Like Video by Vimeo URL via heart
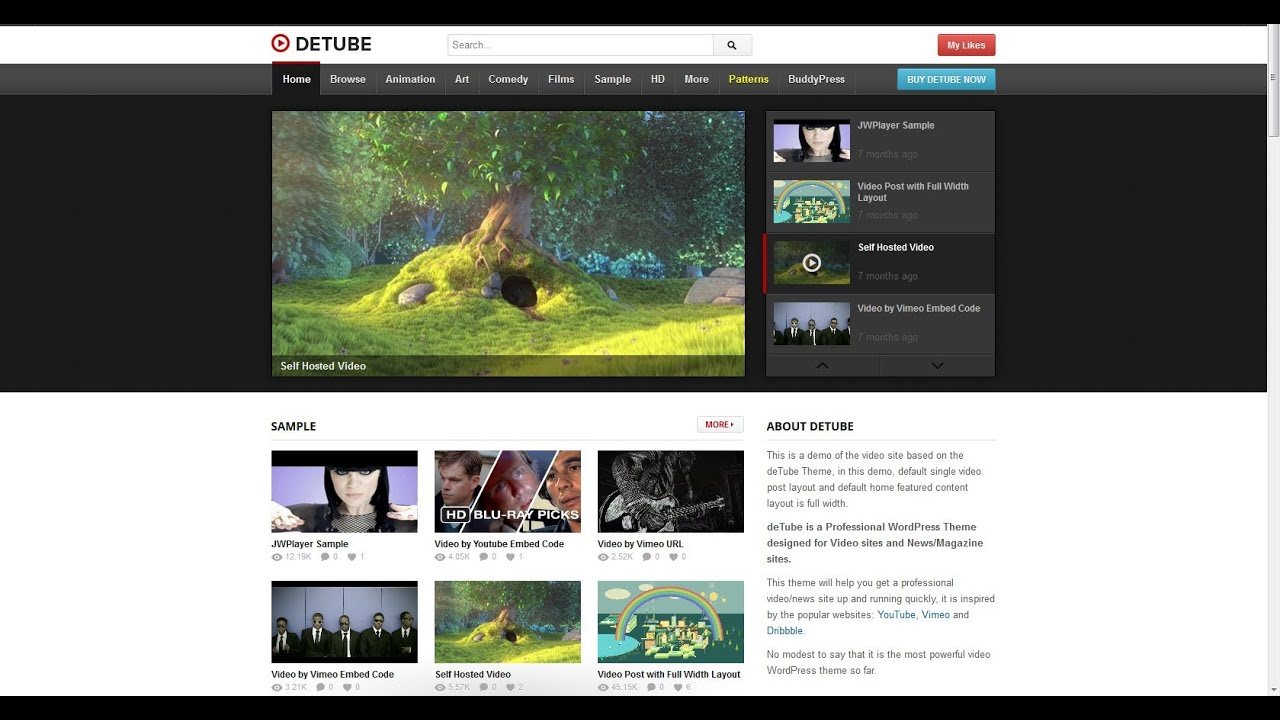Screen dimensions: 1280x720 point(675,557)
